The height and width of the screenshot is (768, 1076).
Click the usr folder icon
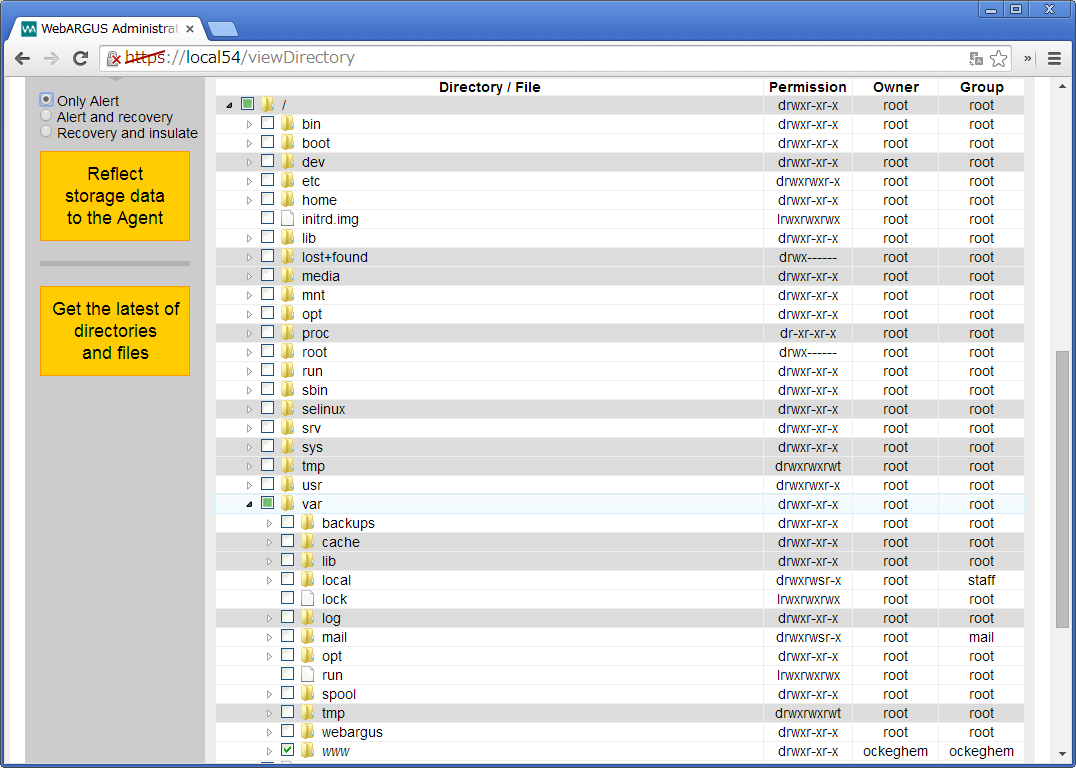pos(288,485)
